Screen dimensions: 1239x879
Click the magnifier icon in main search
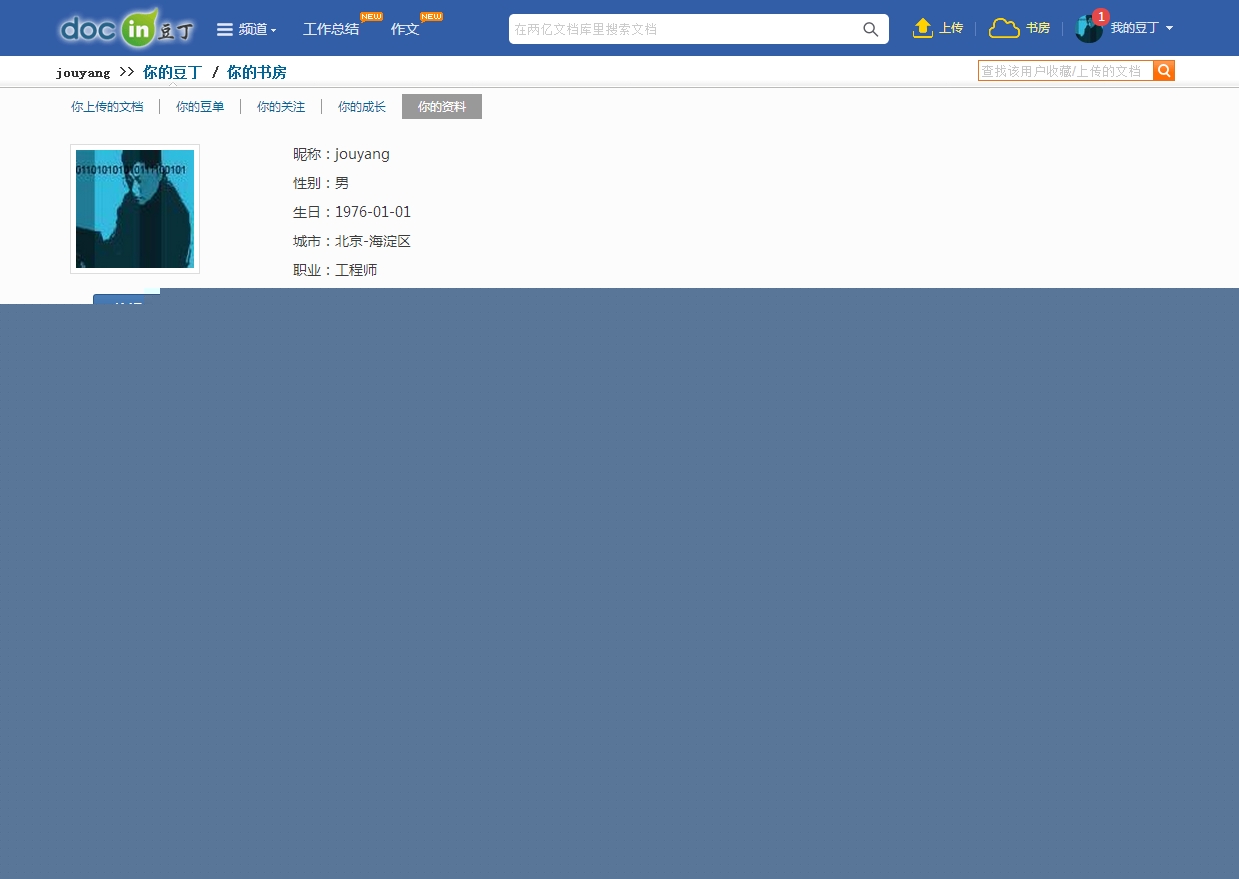(x=871, y=29)
